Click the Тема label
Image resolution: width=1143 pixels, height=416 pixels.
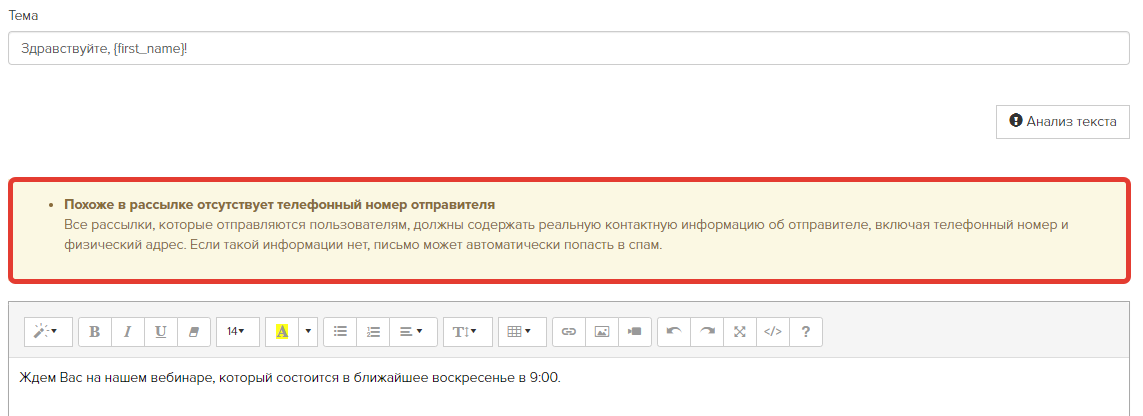click(23, 15)
